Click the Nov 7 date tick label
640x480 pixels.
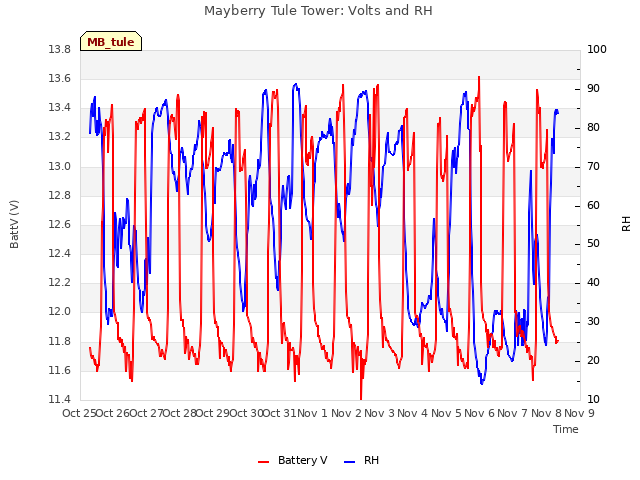(513, 413)
